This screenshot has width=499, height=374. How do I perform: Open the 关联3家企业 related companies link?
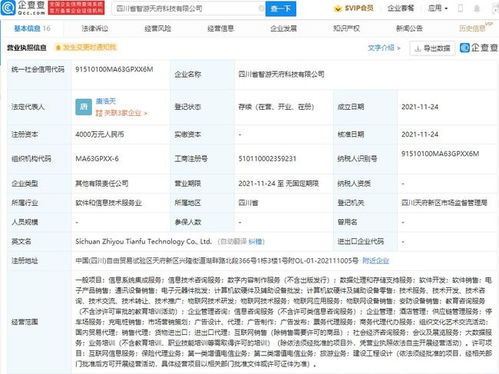tap(121, 113)
